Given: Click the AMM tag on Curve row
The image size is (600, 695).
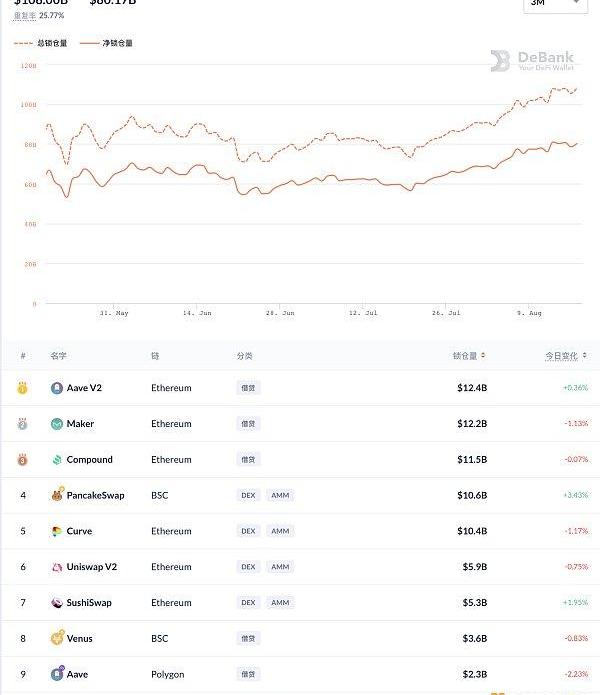Looking at the screenshot, I should (x=280, y=531).
